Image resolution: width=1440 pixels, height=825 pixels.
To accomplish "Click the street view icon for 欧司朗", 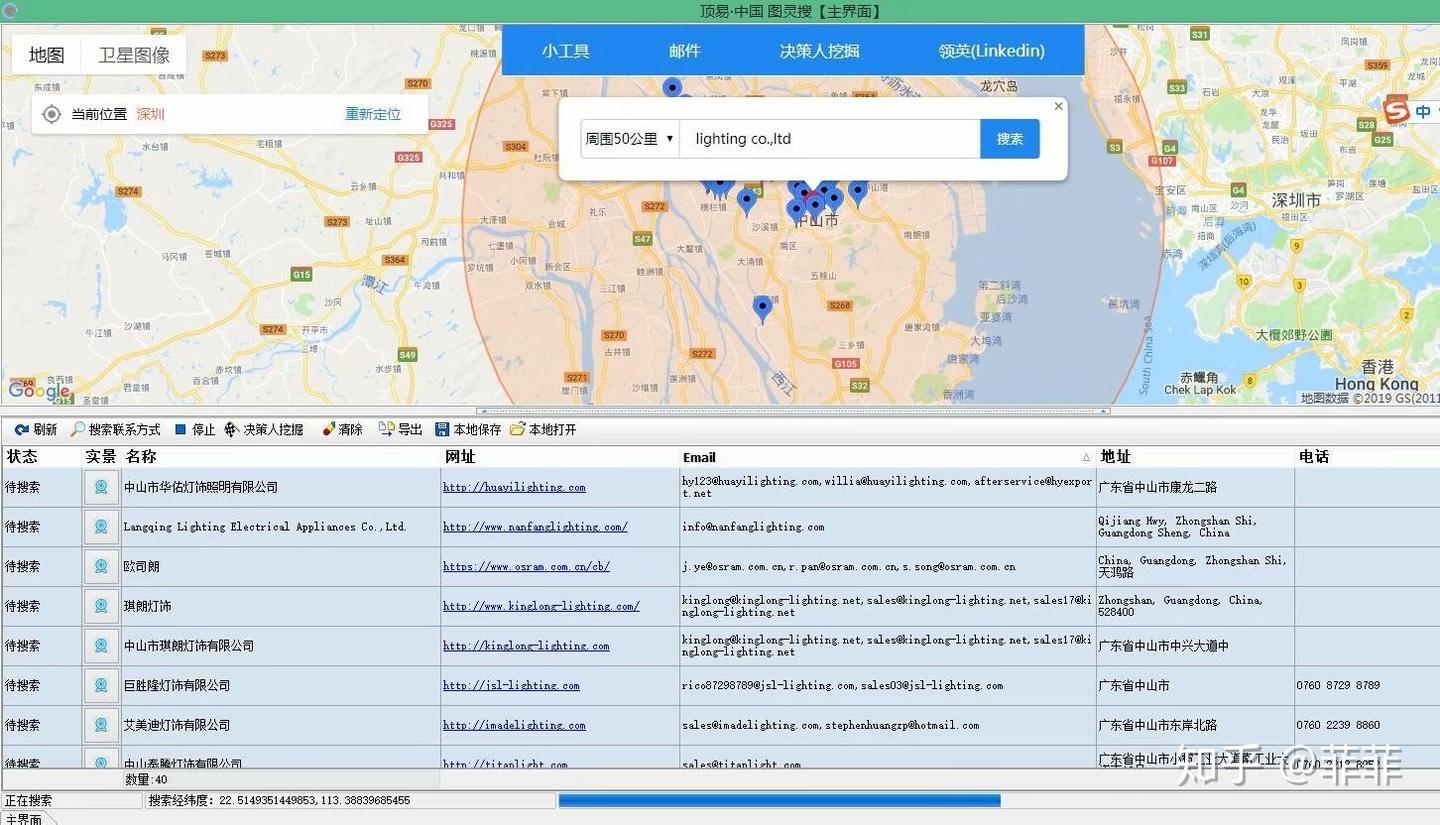I will click(x=101, y=566).
